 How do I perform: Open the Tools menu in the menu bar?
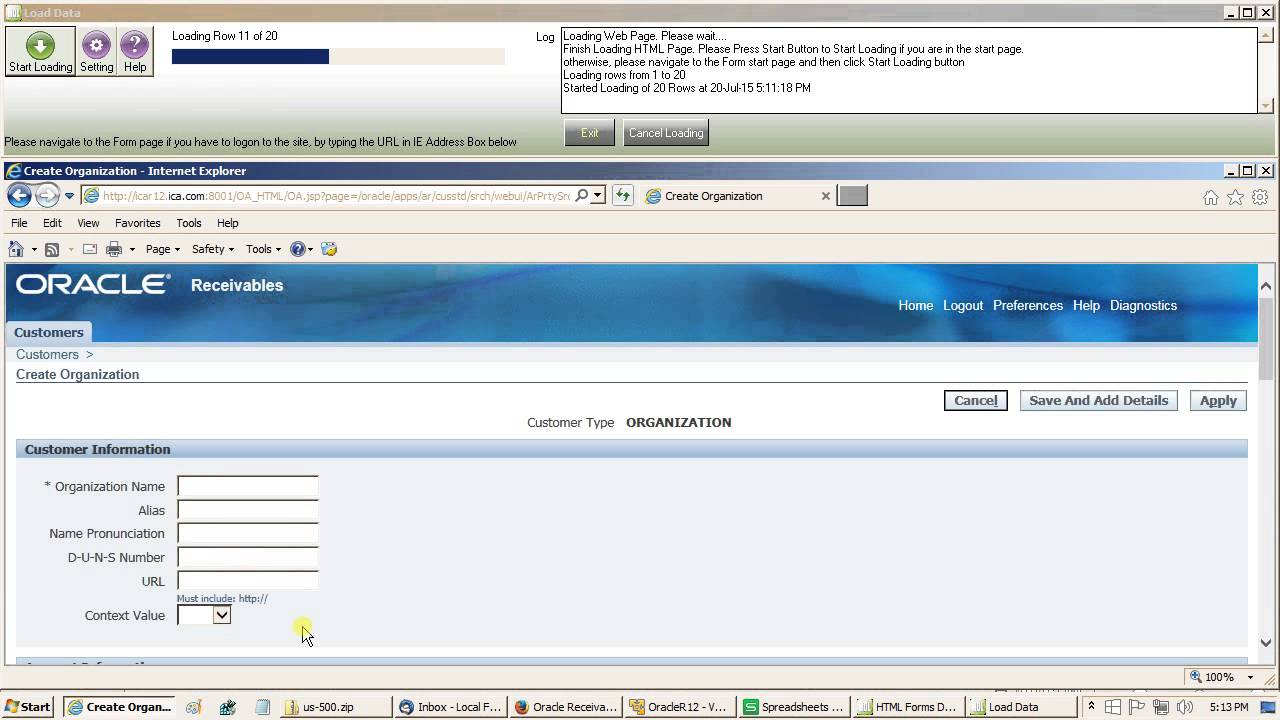(188, 223)
